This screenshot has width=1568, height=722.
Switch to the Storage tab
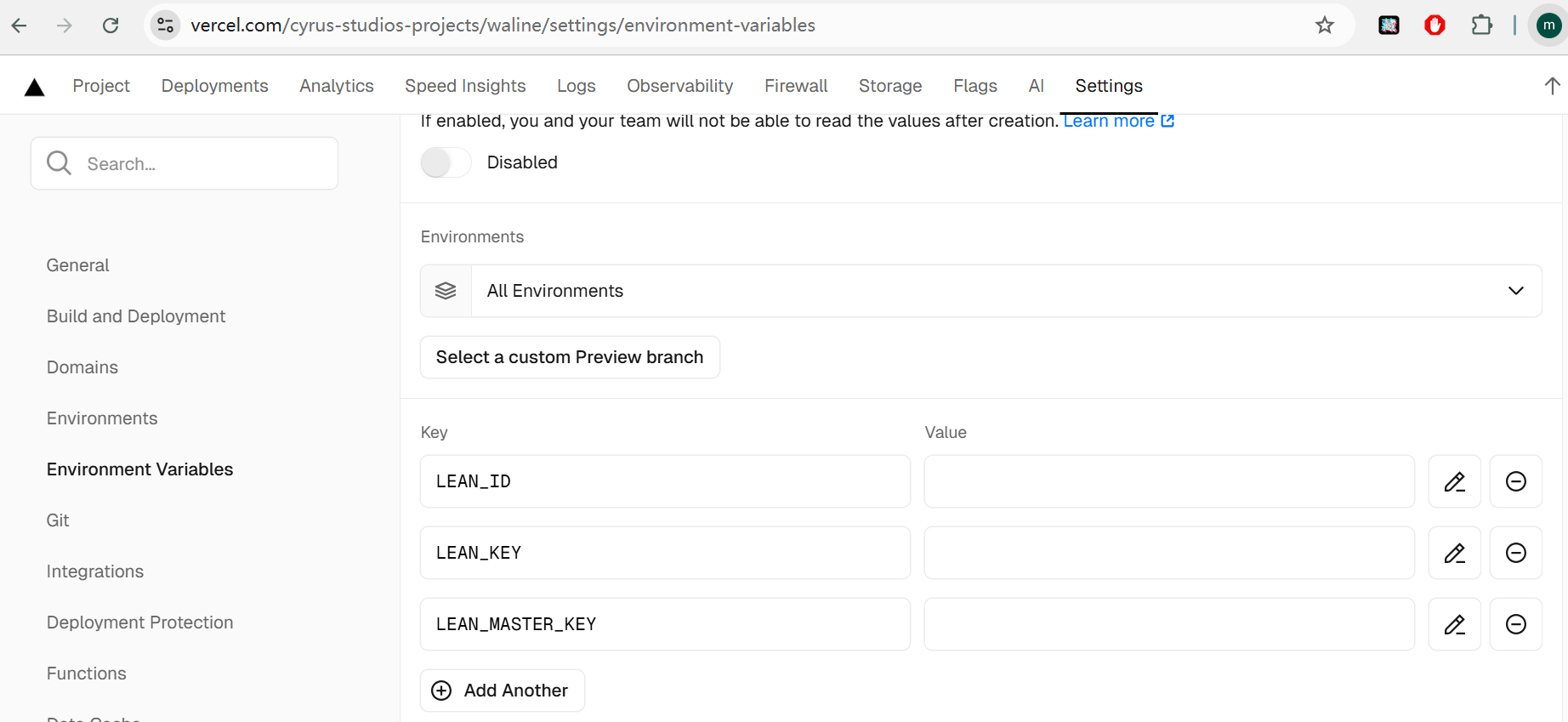click(889, 86)
